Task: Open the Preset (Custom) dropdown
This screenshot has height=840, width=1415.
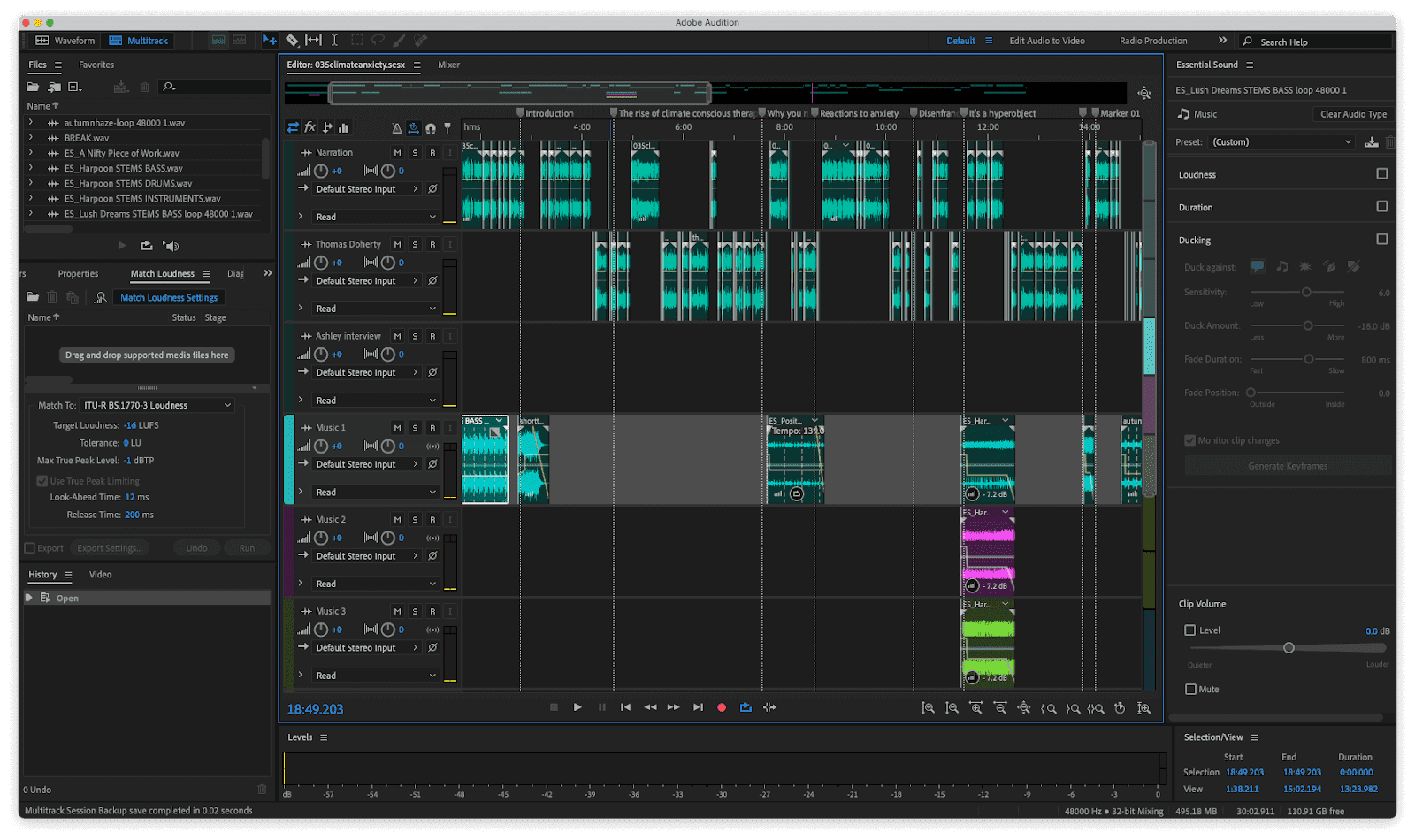Action: click(x=1281, y=141)
